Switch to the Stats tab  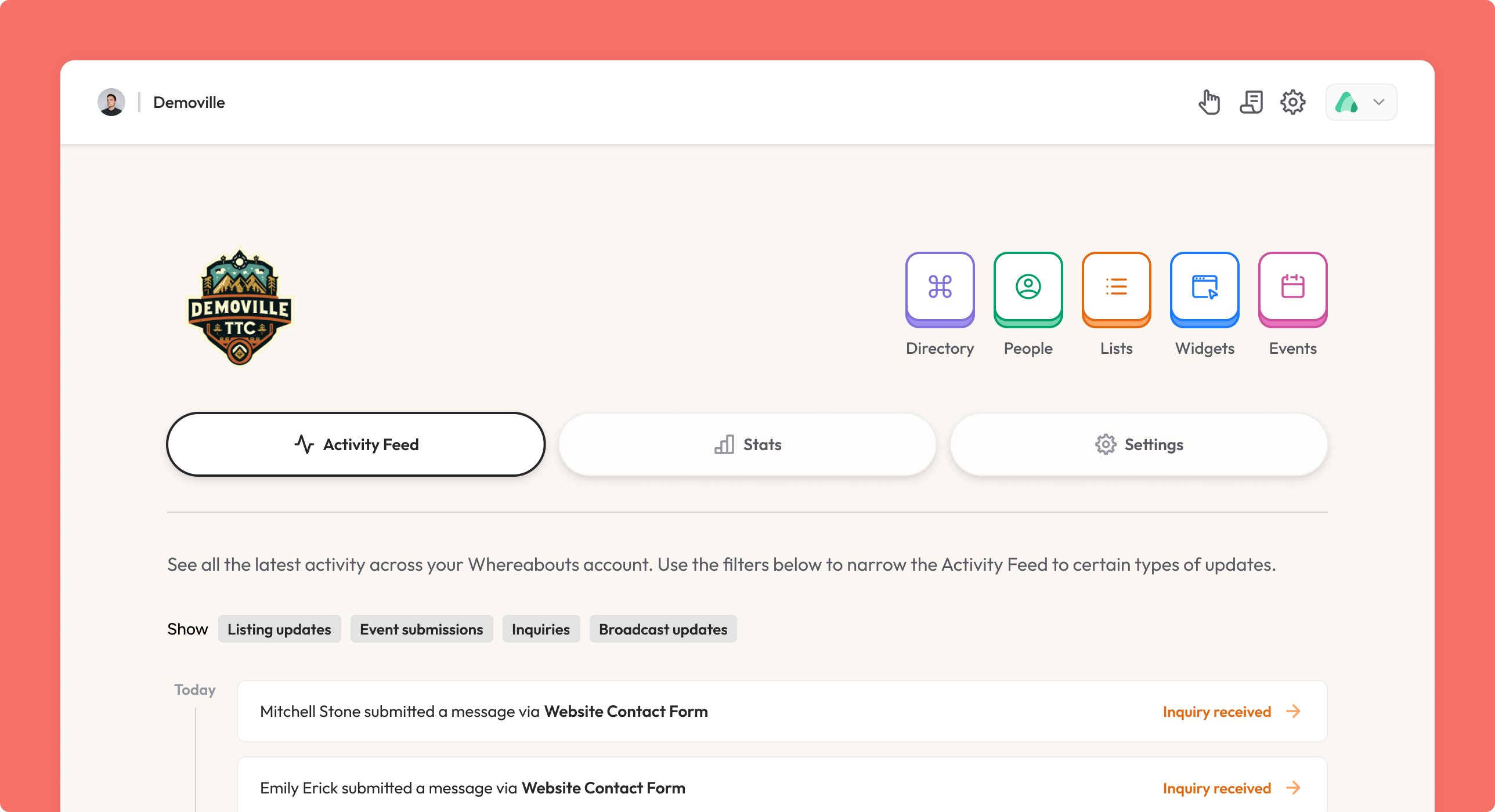point(748,444)
